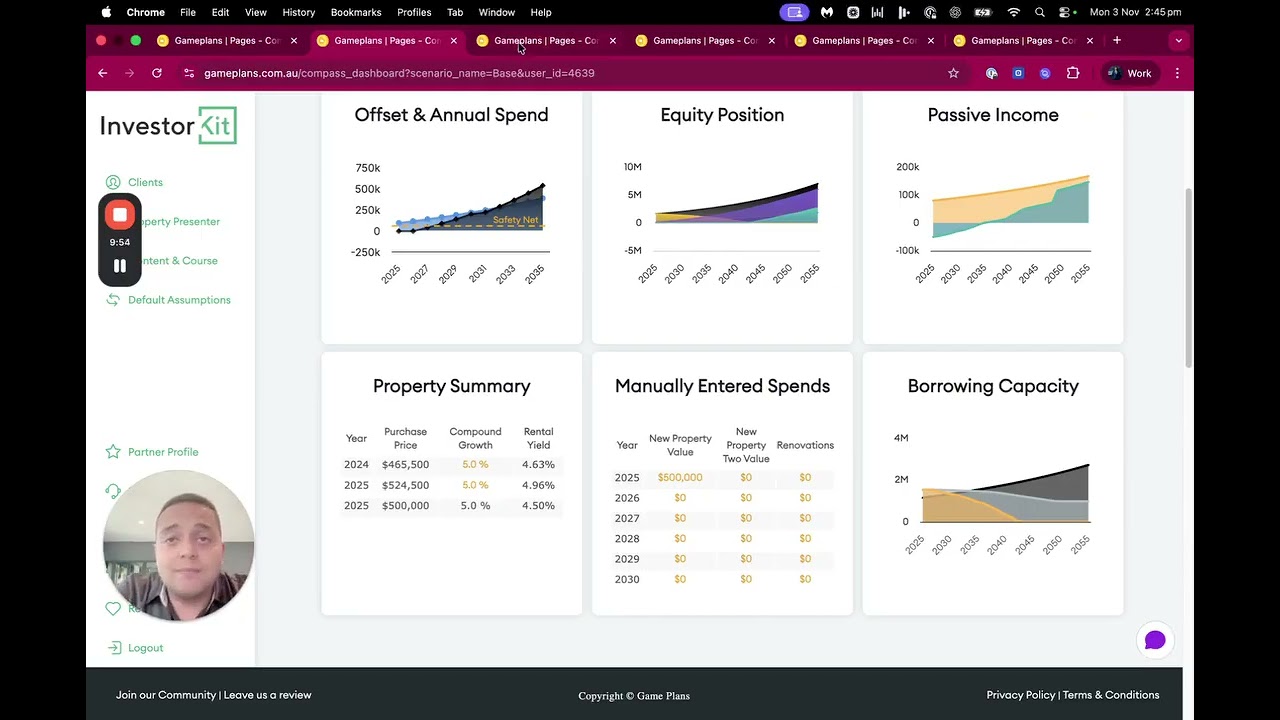The width and height of the screenshot is (1280, 720).
Task: Open the File menu
Action: pos(188,12)
